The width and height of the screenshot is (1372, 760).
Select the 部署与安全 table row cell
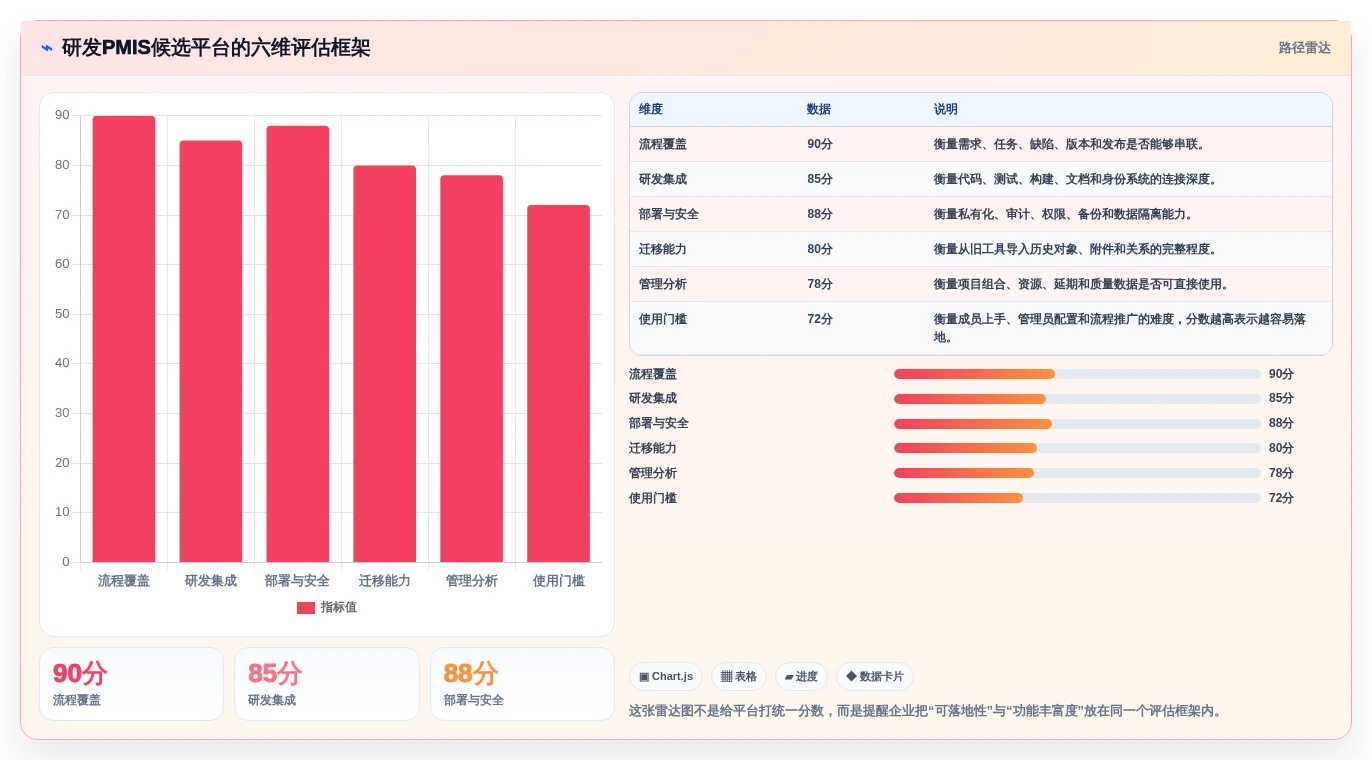click(x=669, y=214)
